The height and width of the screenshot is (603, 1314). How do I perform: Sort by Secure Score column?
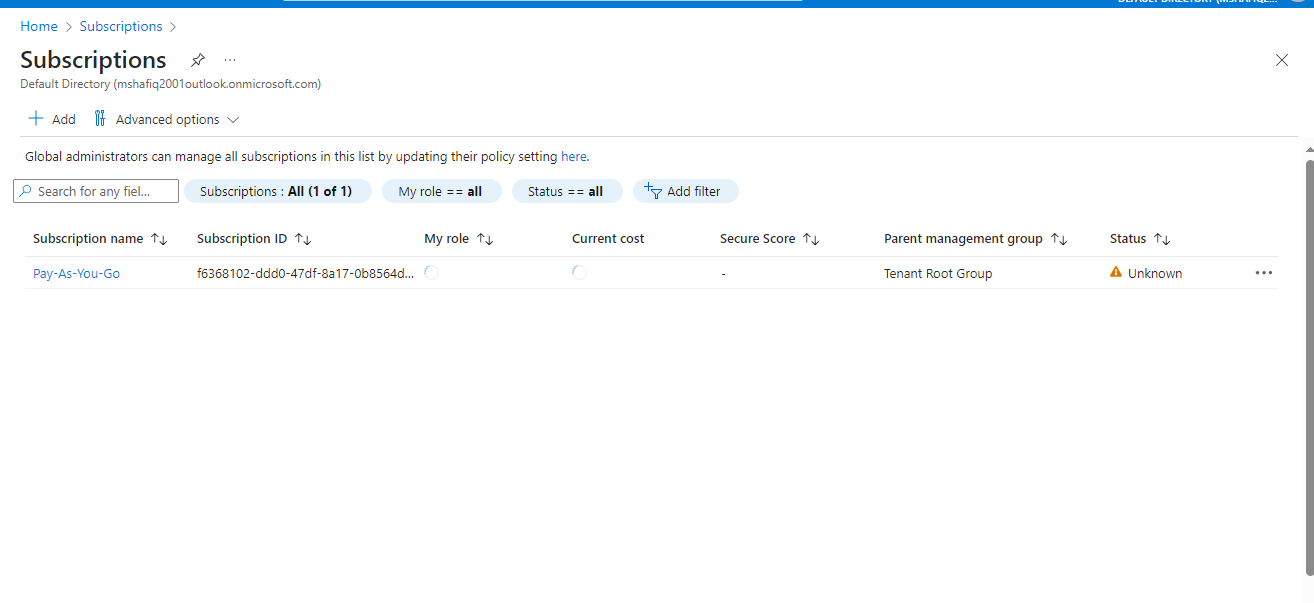pyautogui.click(x=770, y=239)
